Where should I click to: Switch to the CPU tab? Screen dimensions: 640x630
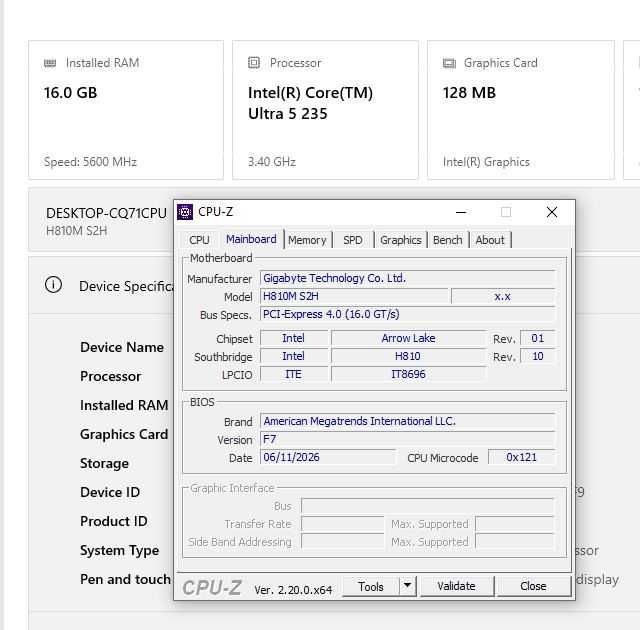(199, 240)
